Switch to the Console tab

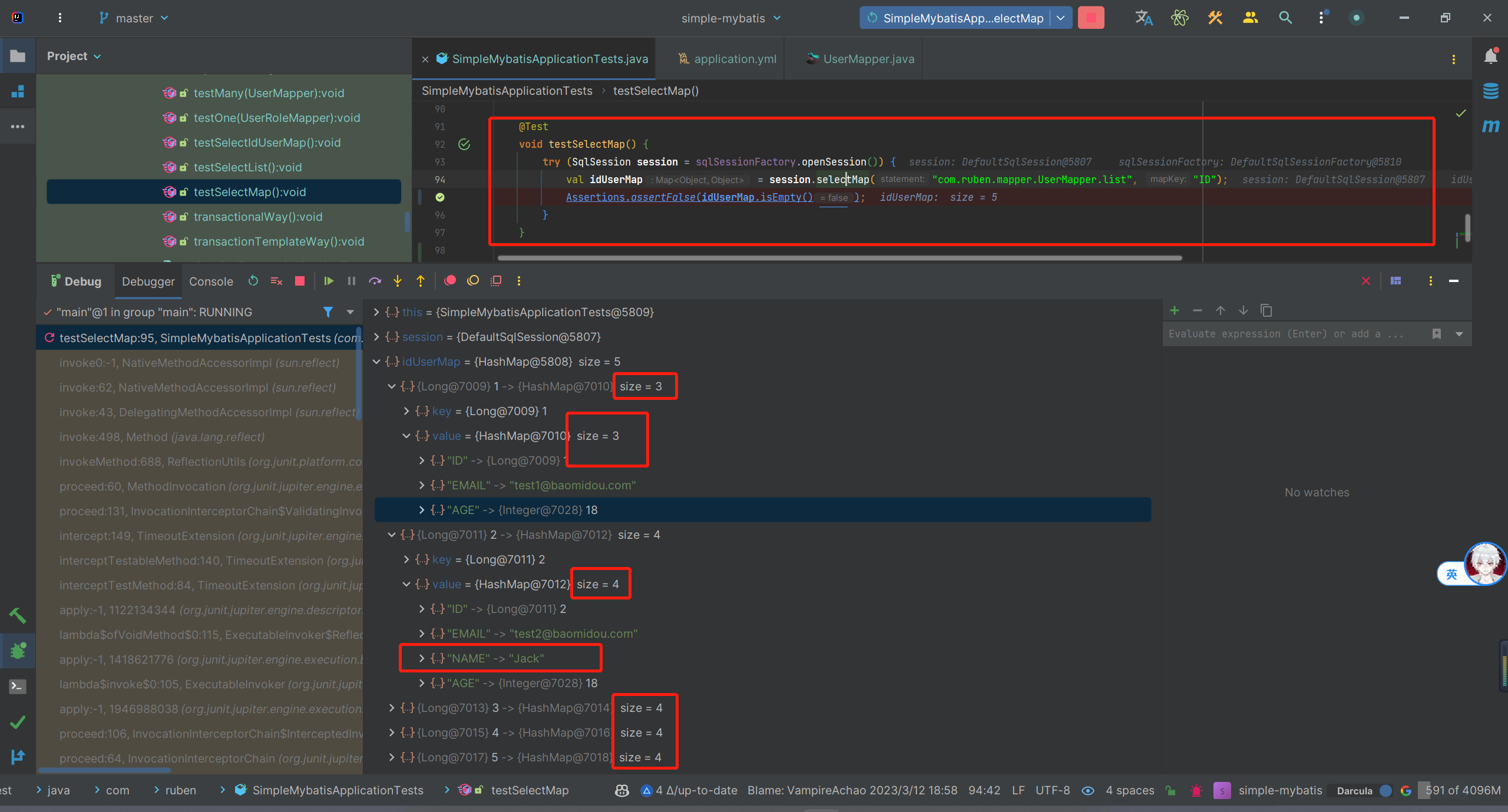pos(211,281)
